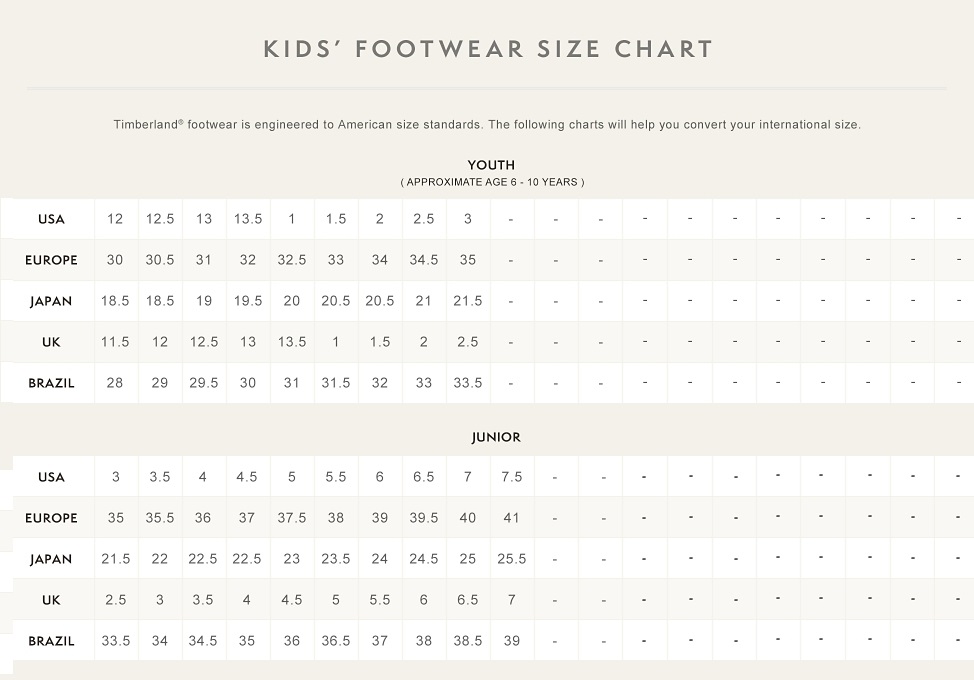Select the JUNIOR table heading
Viewport: 974px width, 680px height.
click(x=496, y=437)
